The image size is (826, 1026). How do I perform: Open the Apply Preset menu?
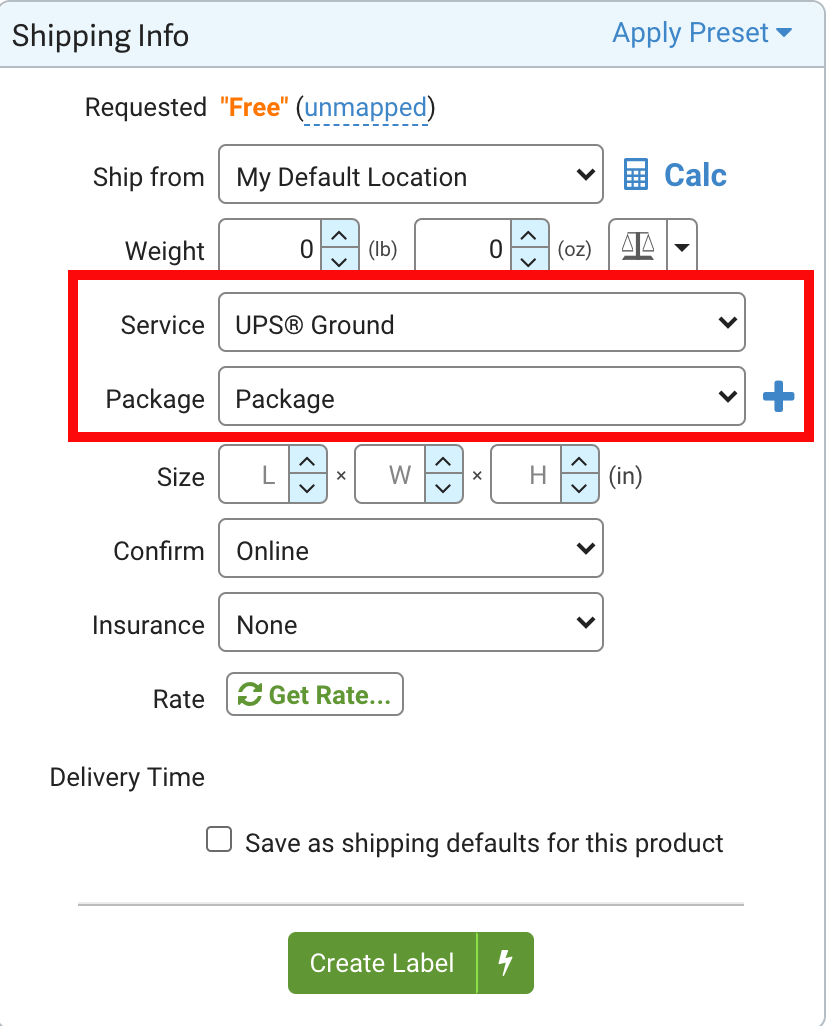[x=702, y=33]
